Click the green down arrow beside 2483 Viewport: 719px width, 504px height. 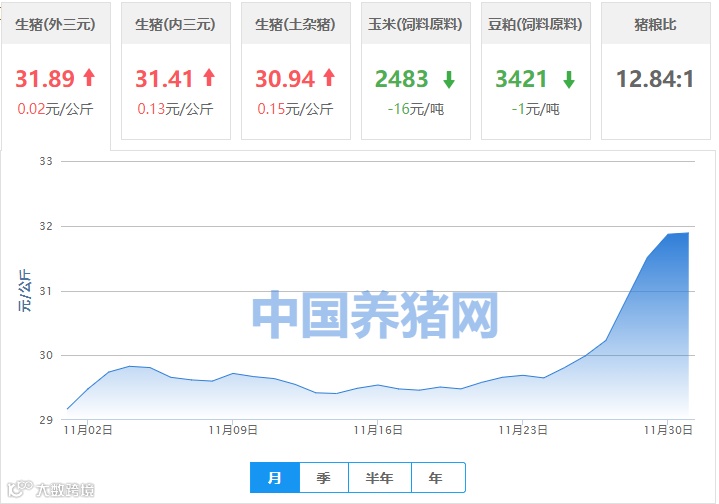coord(449,80)
